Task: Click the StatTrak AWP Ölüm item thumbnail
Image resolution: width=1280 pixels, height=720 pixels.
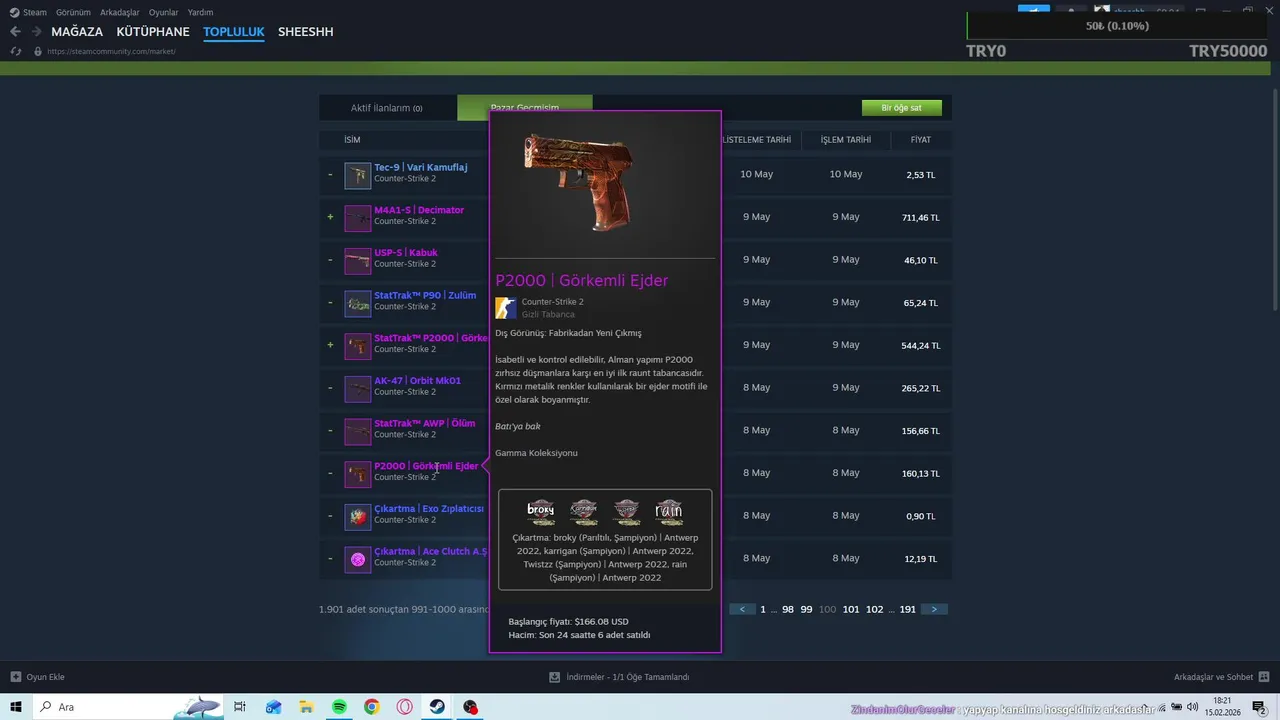Action: coord(357,431)
